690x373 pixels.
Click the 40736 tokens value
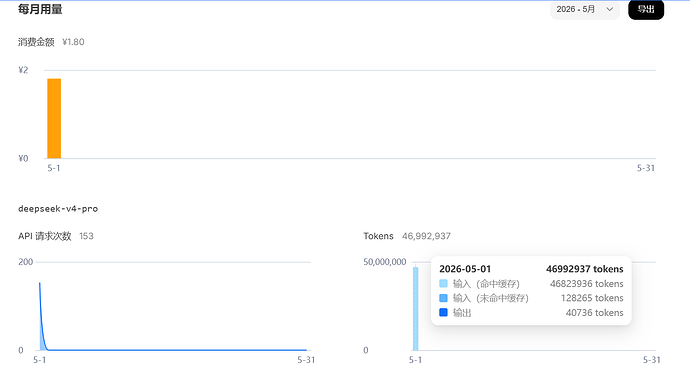(595, 313)
